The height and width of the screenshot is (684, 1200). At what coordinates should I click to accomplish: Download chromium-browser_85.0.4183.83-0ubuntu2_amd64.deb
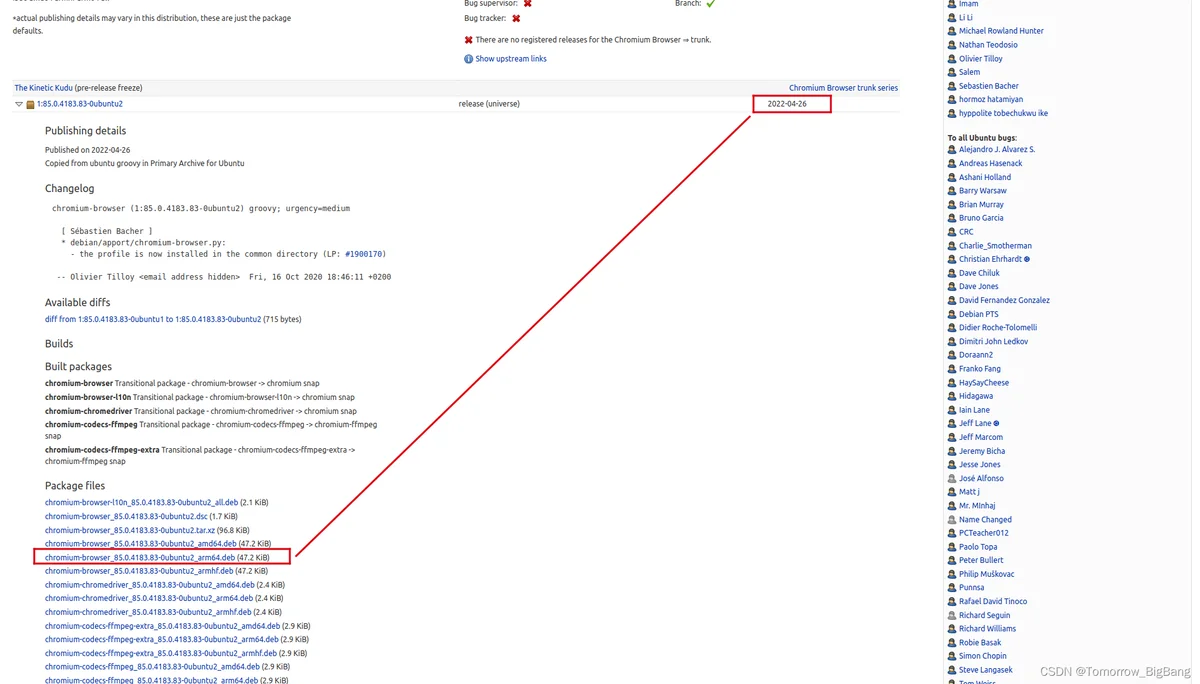[x=141, y=544]
